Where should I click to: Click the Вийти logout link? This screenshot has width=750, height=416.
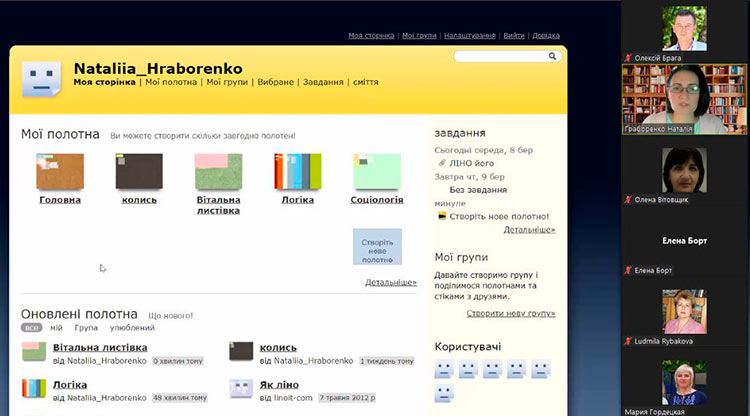(x=514, y=35)
